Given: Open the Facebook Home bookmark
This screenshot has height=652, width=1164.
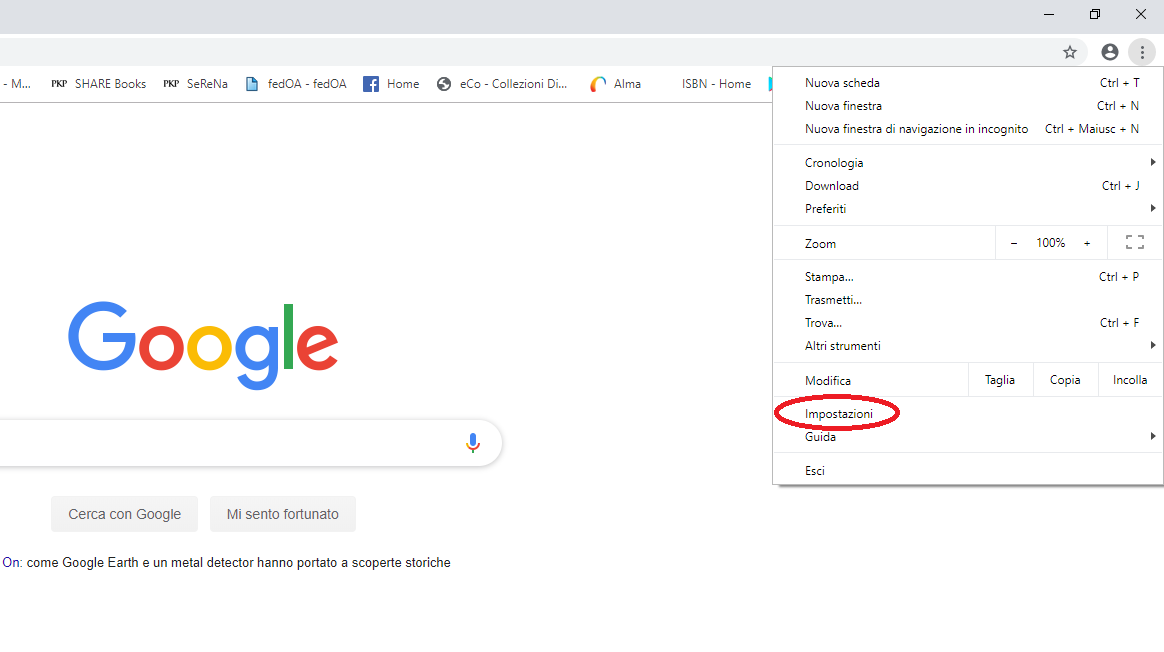Looking at the screenshot, I should coord(391,84).
